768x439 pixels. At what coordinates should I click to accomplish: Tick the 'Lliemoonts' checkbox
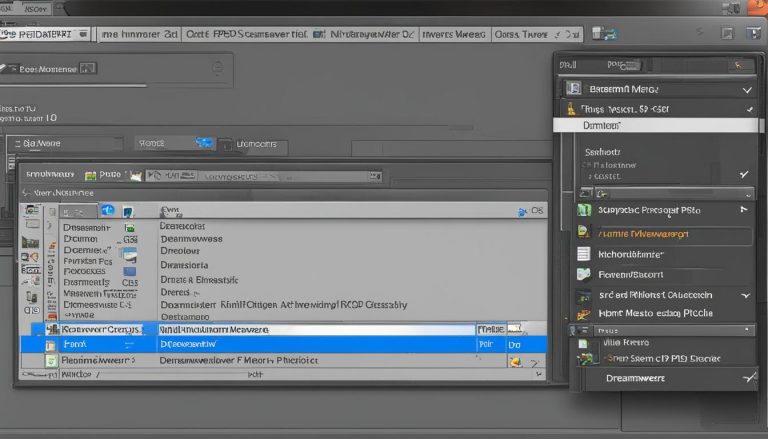click(226, 145)
